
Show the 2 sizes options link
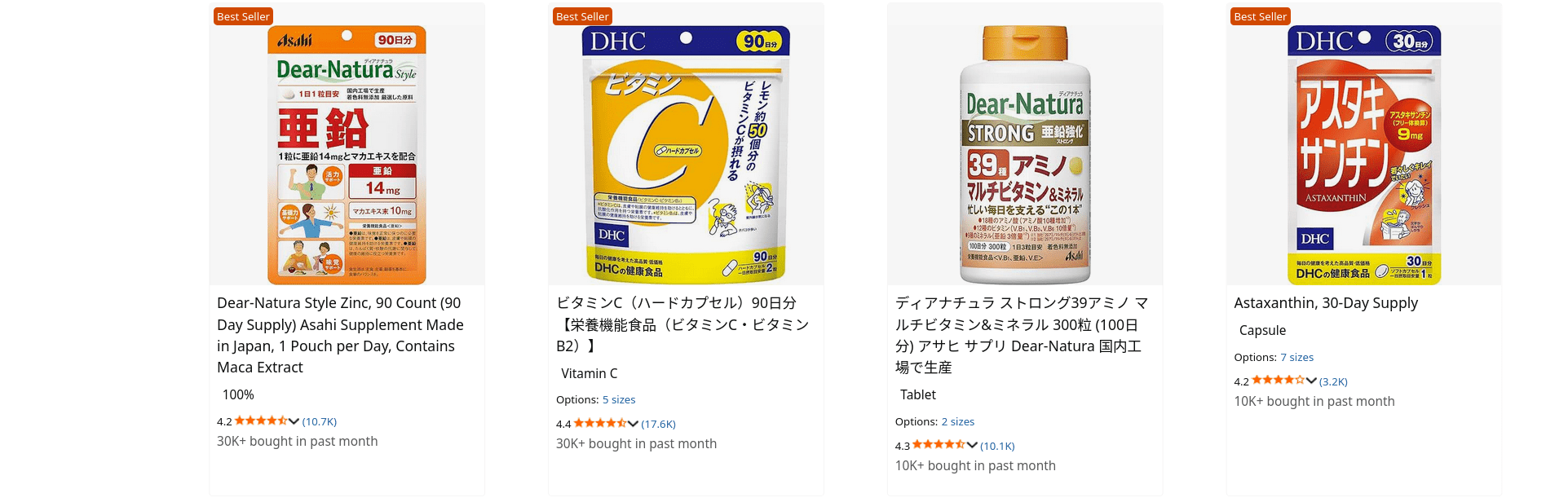[x=958, y=422]
